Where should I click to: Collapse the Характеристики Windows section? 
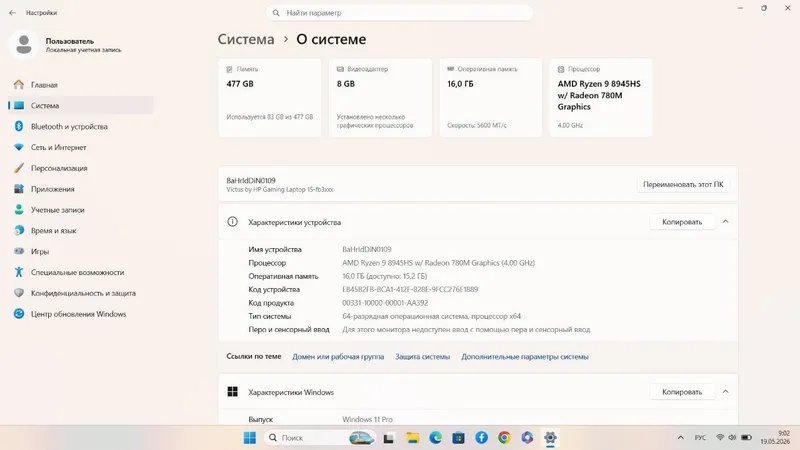pyautogui.click(x=726, y=392)
